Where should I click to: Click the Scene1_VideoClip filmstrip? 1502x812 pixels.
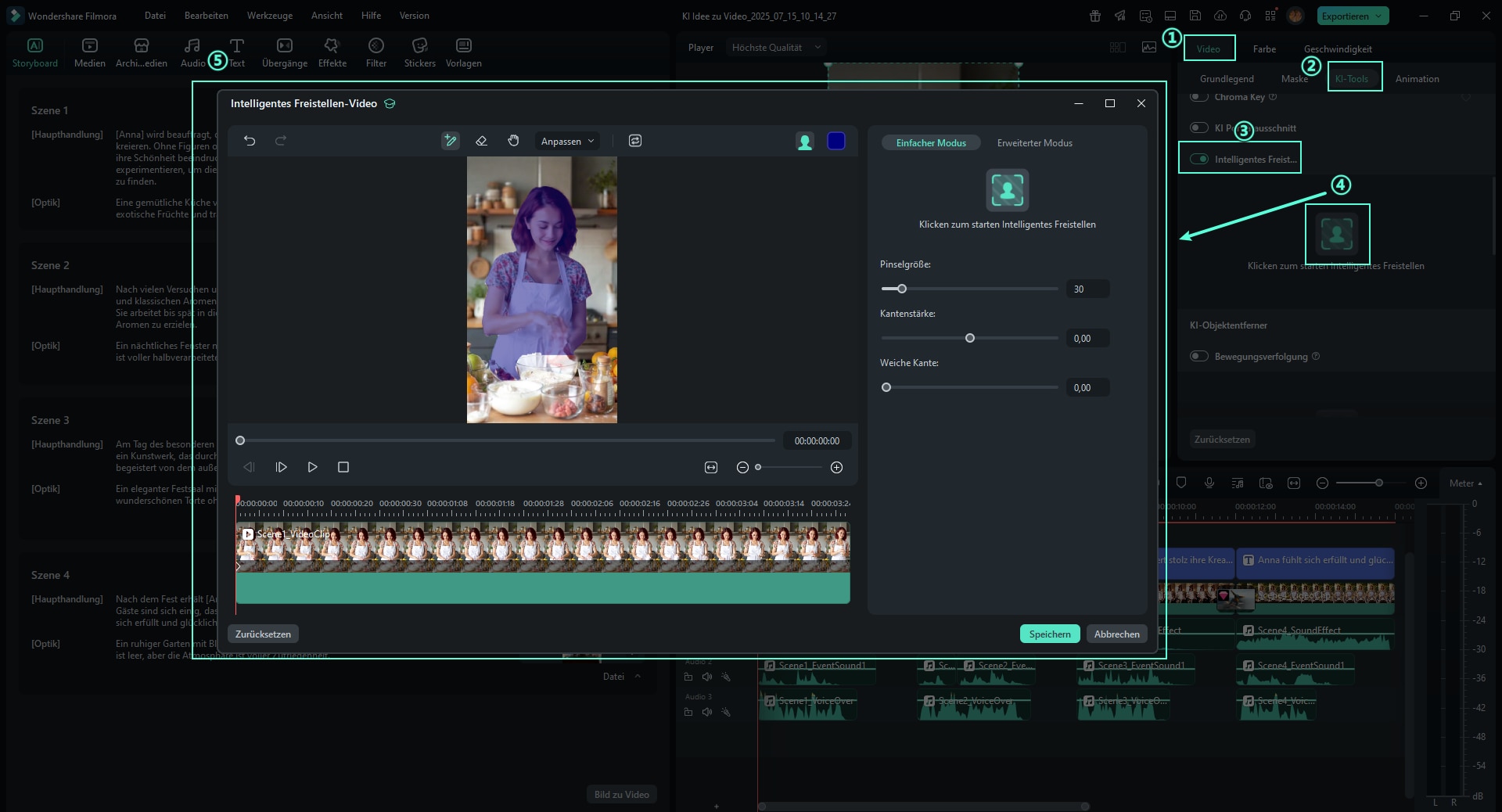point(542,547)
